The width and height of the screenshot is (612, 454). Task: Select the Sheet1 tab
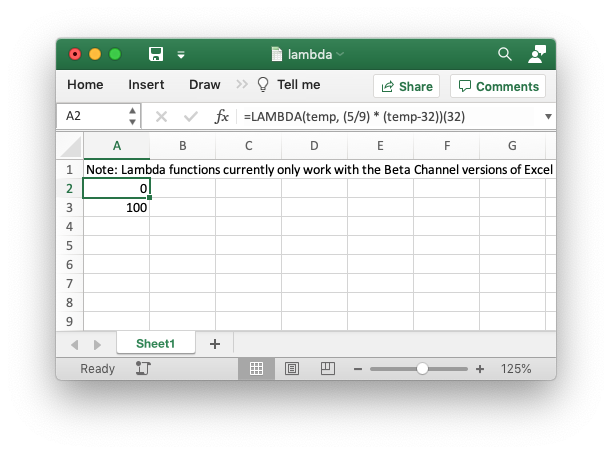[x=156, y=344]
